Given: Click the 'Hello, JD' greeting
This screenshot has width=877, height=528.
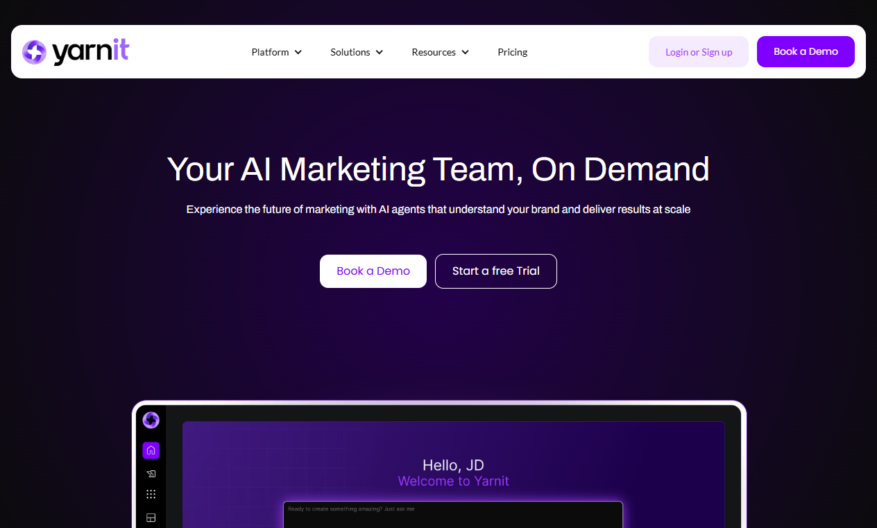Looking at the screenshot, I should pos(453,465).
